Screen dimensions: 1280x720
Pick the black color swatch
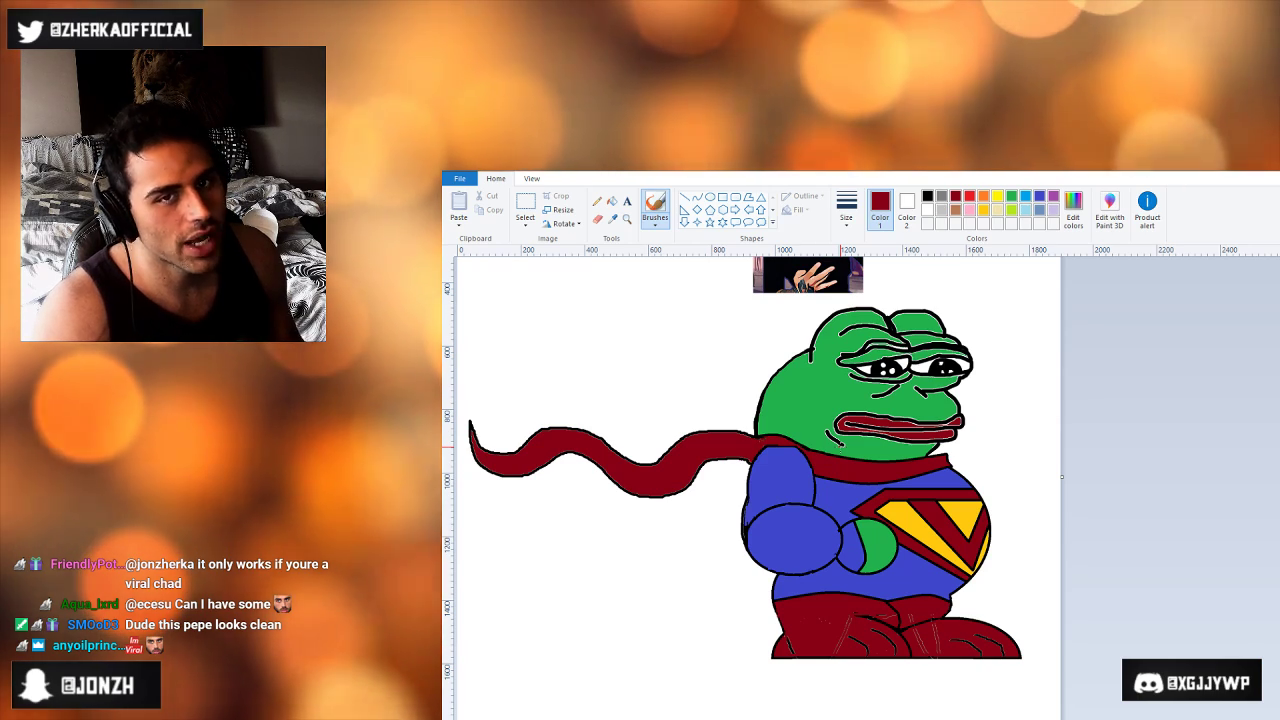pos(928,196)
